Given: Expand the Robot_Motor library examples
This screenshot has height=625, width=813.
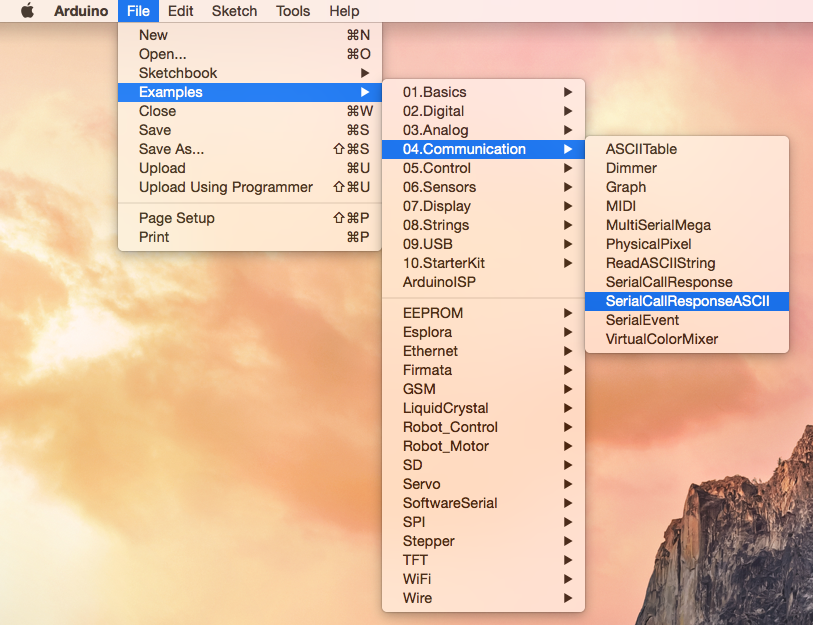Looking at the screenshot, I should pyautogui.click(x=483, y=446).
